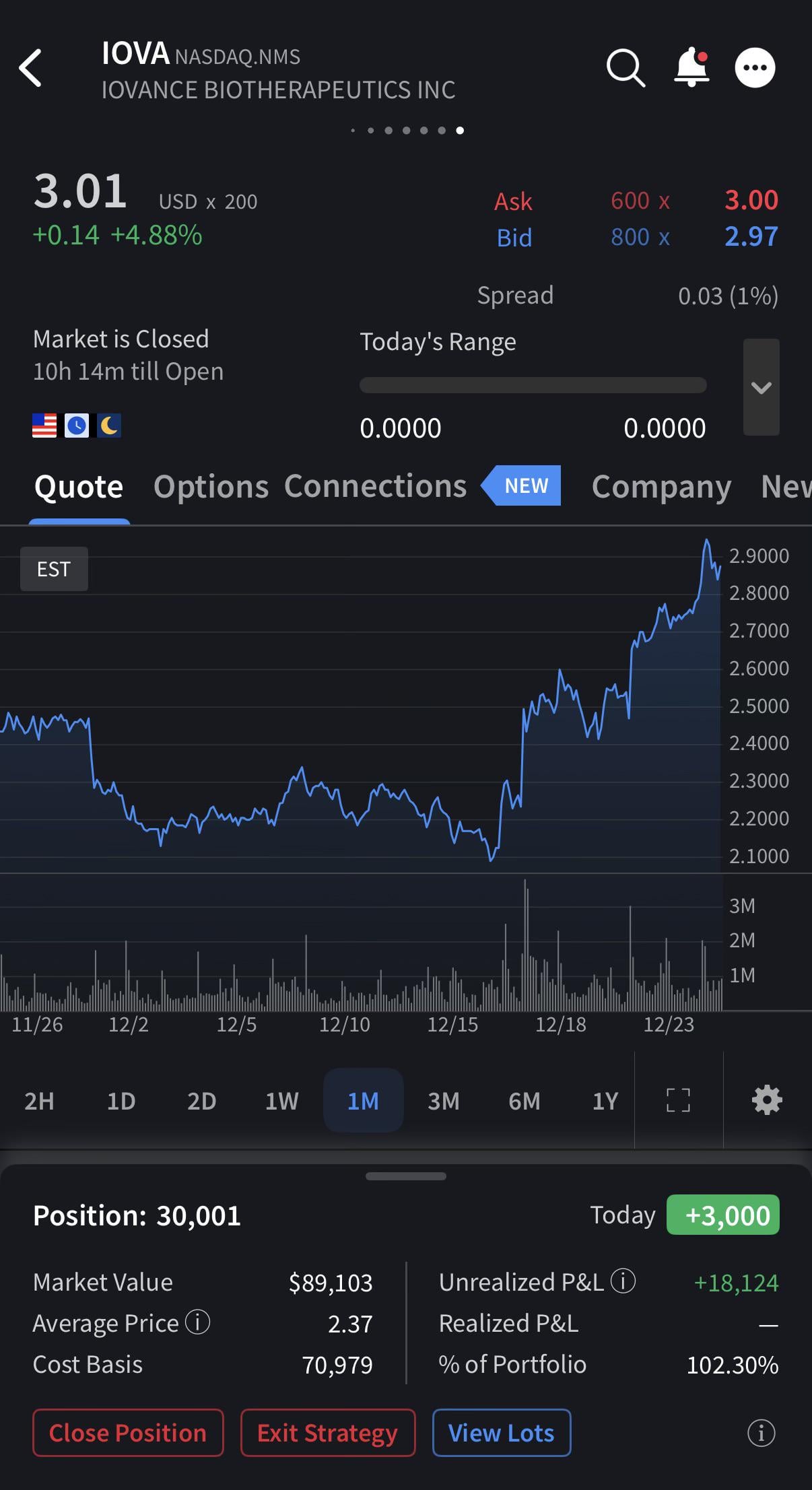Image resolution: width=812 pixels, height=1490 pixels.
Task: Switch chart range to 3M
Action: [x=444, y=1101]
